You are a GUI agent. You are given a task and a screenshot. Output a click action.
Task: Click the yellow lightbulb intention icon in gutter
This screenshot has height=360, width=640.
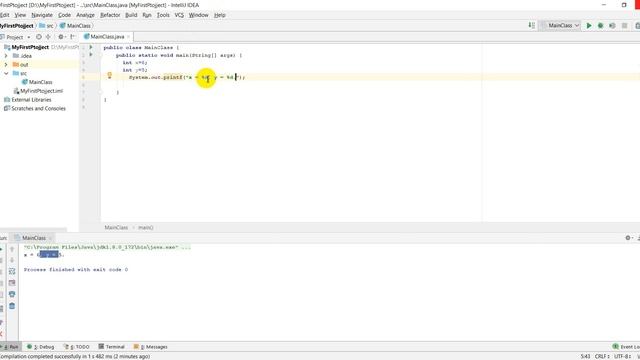point(109,75)
